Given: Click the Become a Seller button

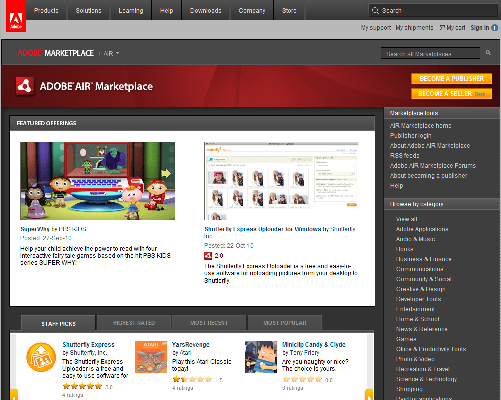Looking at the screenshot, I should click(x=451, y=94).
